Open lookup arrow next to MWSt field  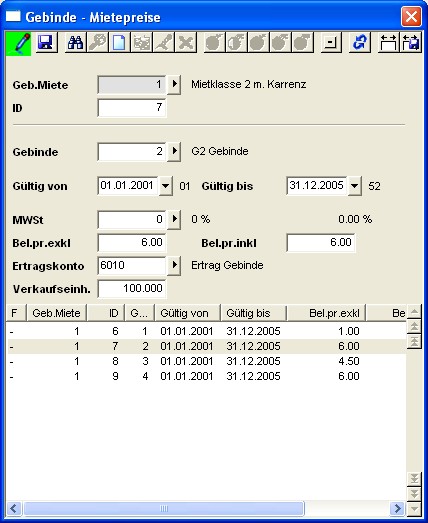(174, 219)
